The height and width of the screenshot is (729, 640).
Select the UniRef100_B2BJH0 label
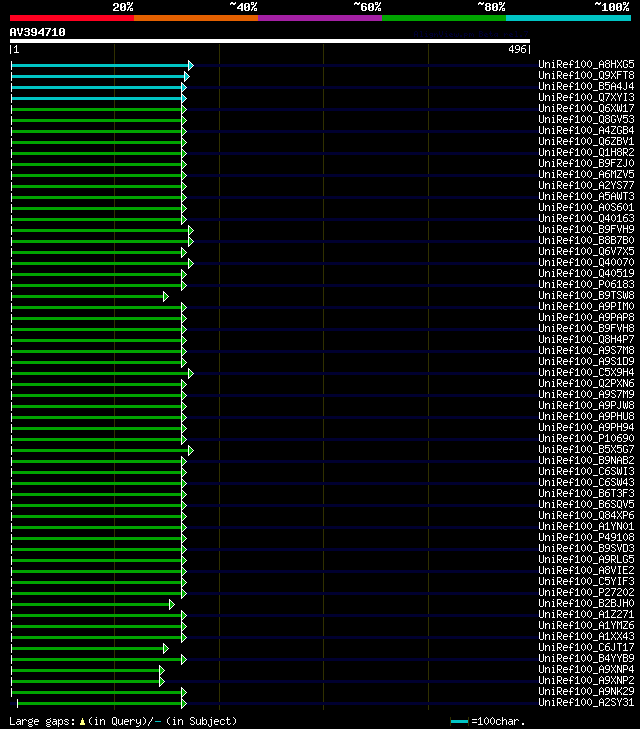click(x=586, y=603)
